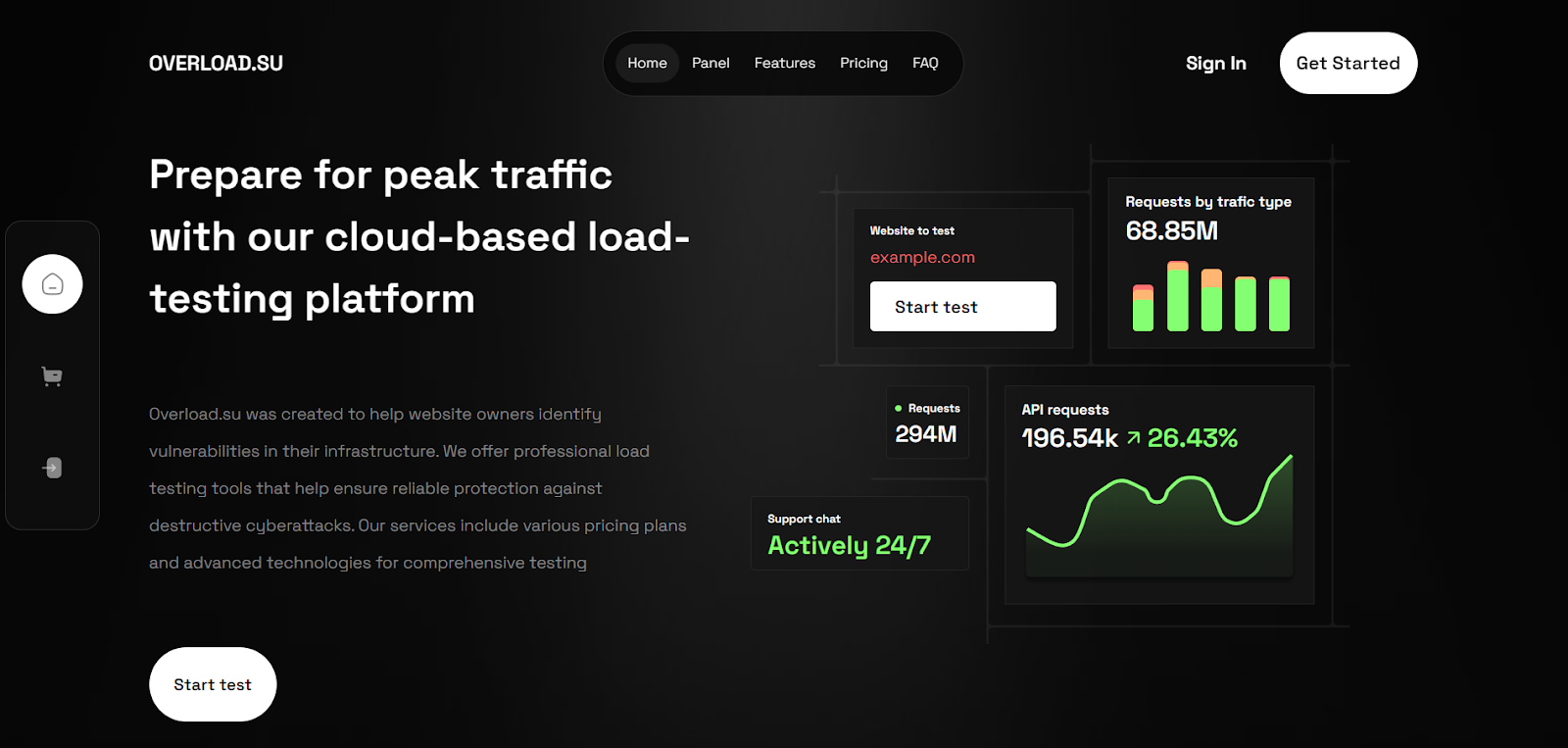Click the Support chat label
This screenshot has height=748, width=1568.
point(804,519)
